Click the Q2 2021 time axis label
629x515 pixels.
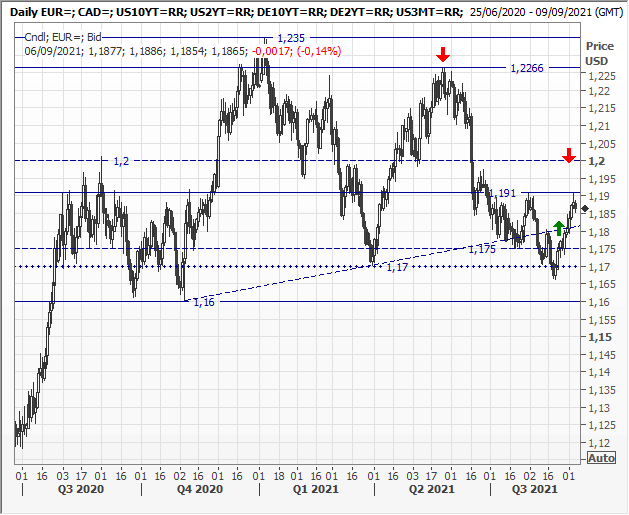click(433, 490)
